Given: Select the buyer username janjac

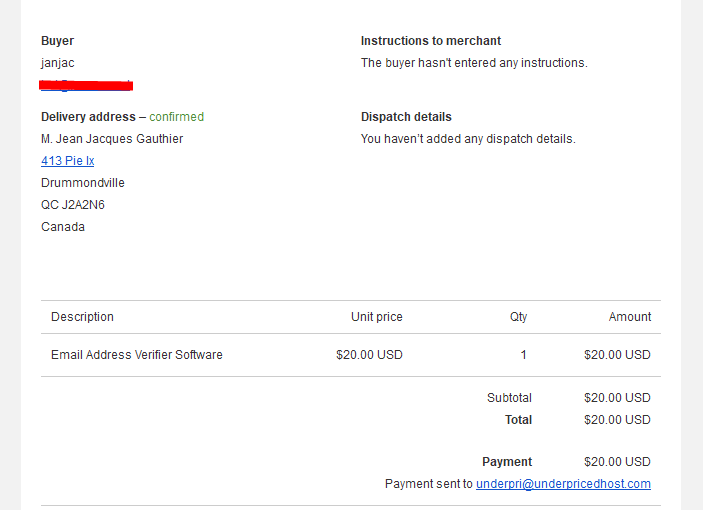Looking at the screenshot, I should coord(58,63).
